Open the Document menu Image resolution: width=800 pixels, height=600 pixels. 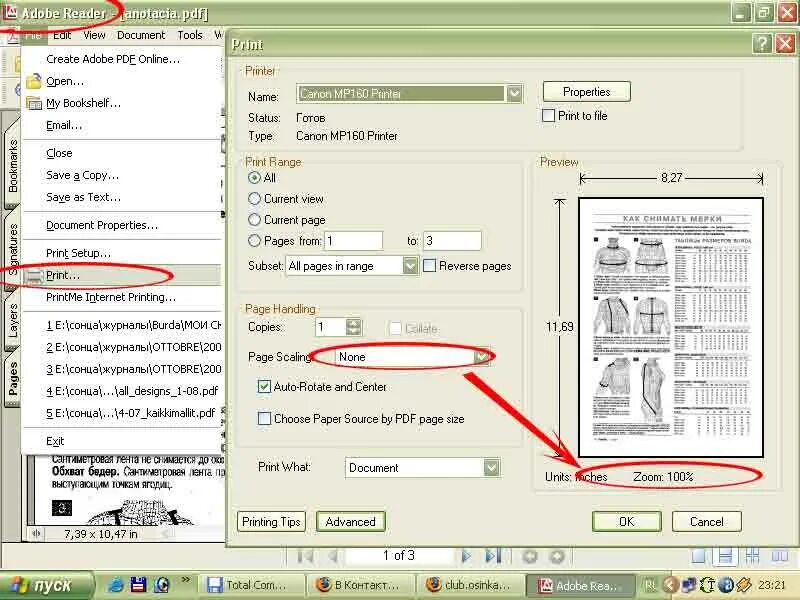141,35
